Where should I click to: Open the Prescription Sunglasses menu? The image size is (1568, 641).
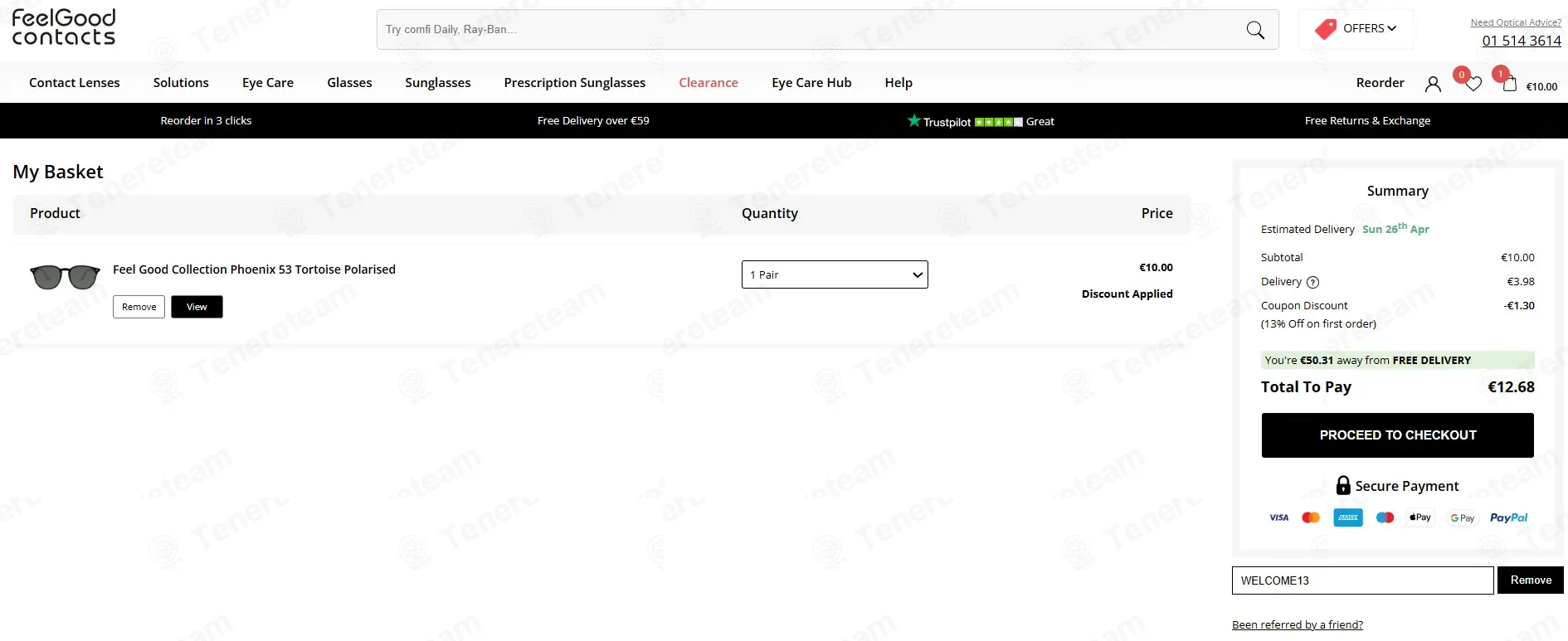(575, 83)
